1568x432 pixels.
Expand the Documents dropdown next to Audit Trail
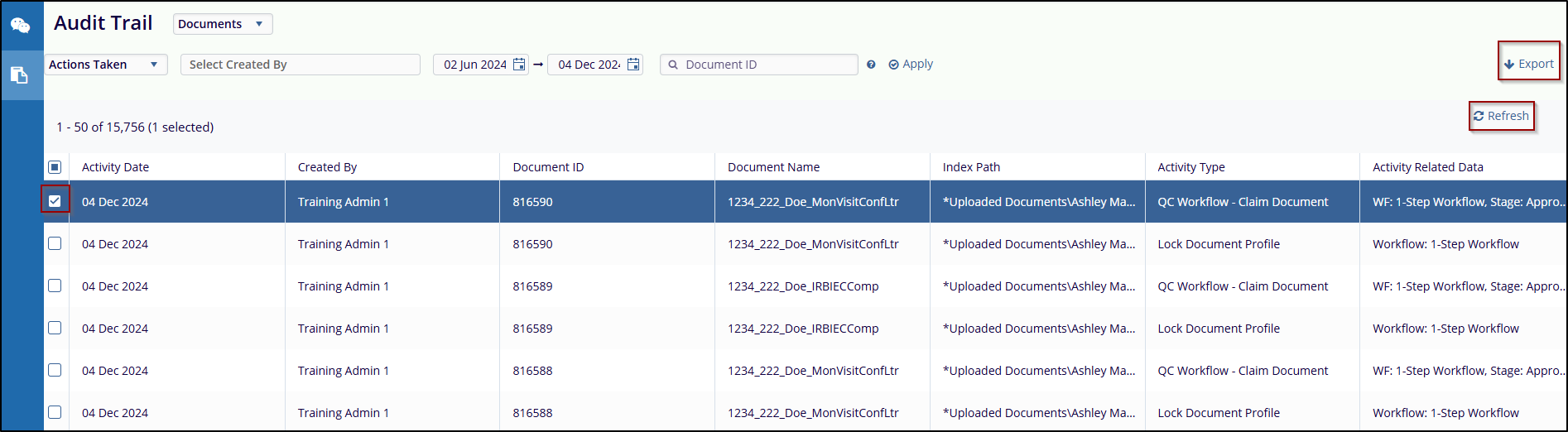[222, 24]
